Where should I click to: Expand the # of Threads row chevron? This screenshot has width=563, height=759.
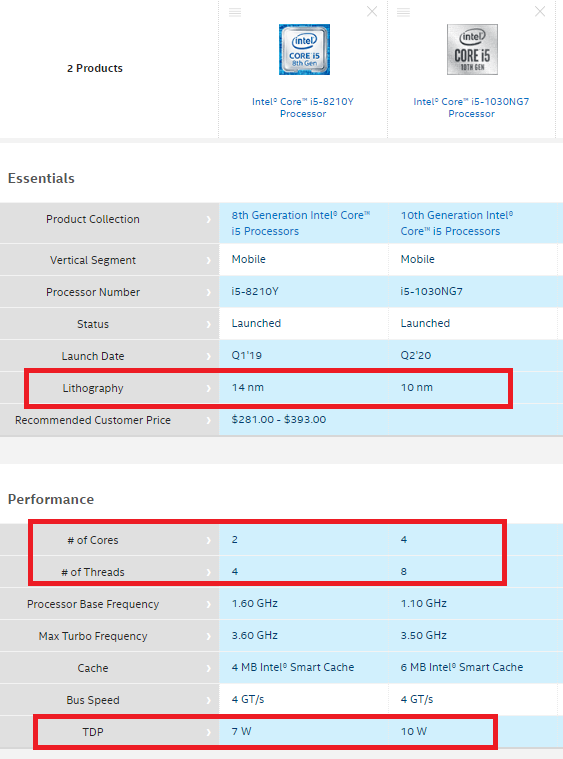pos(209,572)
